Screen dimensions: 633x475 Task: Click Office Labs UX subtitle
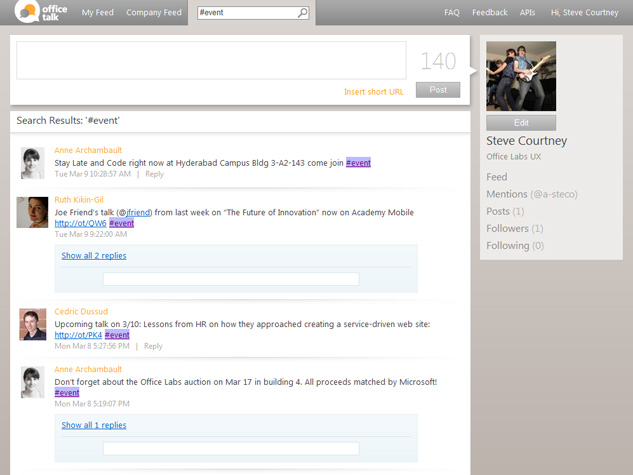click(514, 157)
